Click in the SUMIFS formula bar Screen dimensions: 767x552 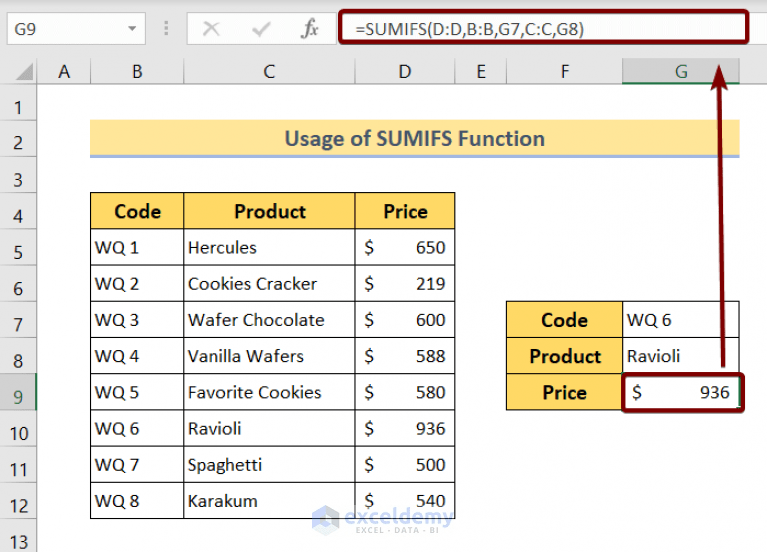[x=543, y=29]
